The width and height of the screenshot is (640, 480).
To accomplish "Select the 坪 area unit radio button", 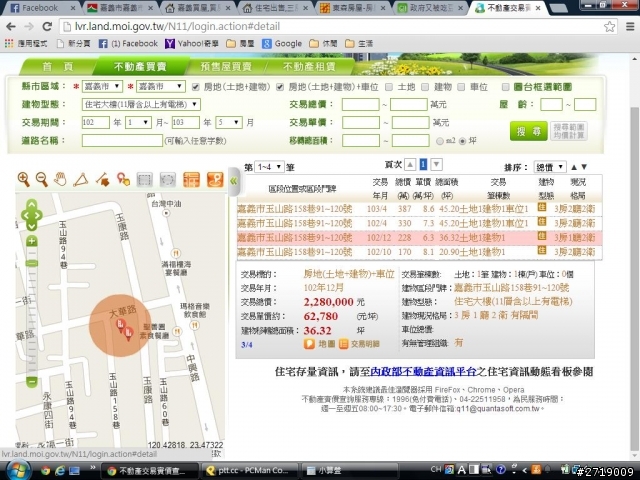I will click(462, 141).
